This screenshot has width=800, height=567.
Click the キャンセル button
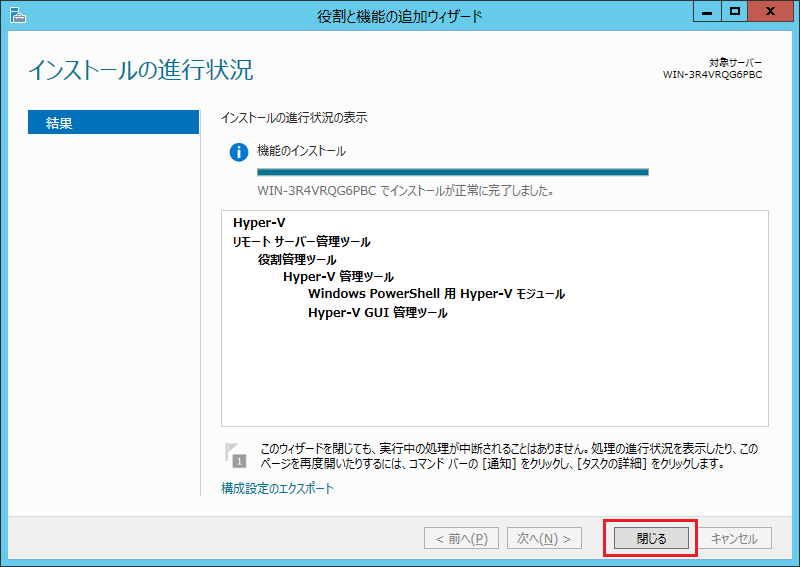[x=734, y=538]
